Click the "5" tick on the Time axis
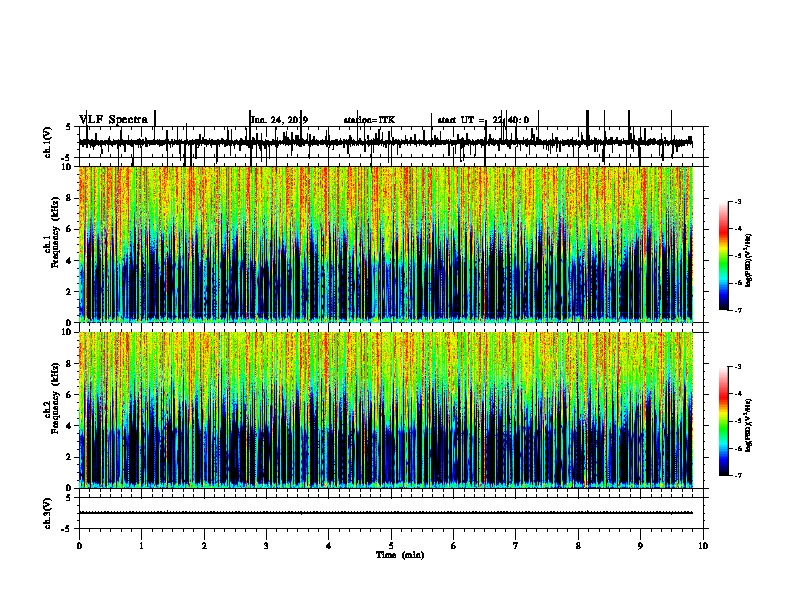 pos(391,546)
